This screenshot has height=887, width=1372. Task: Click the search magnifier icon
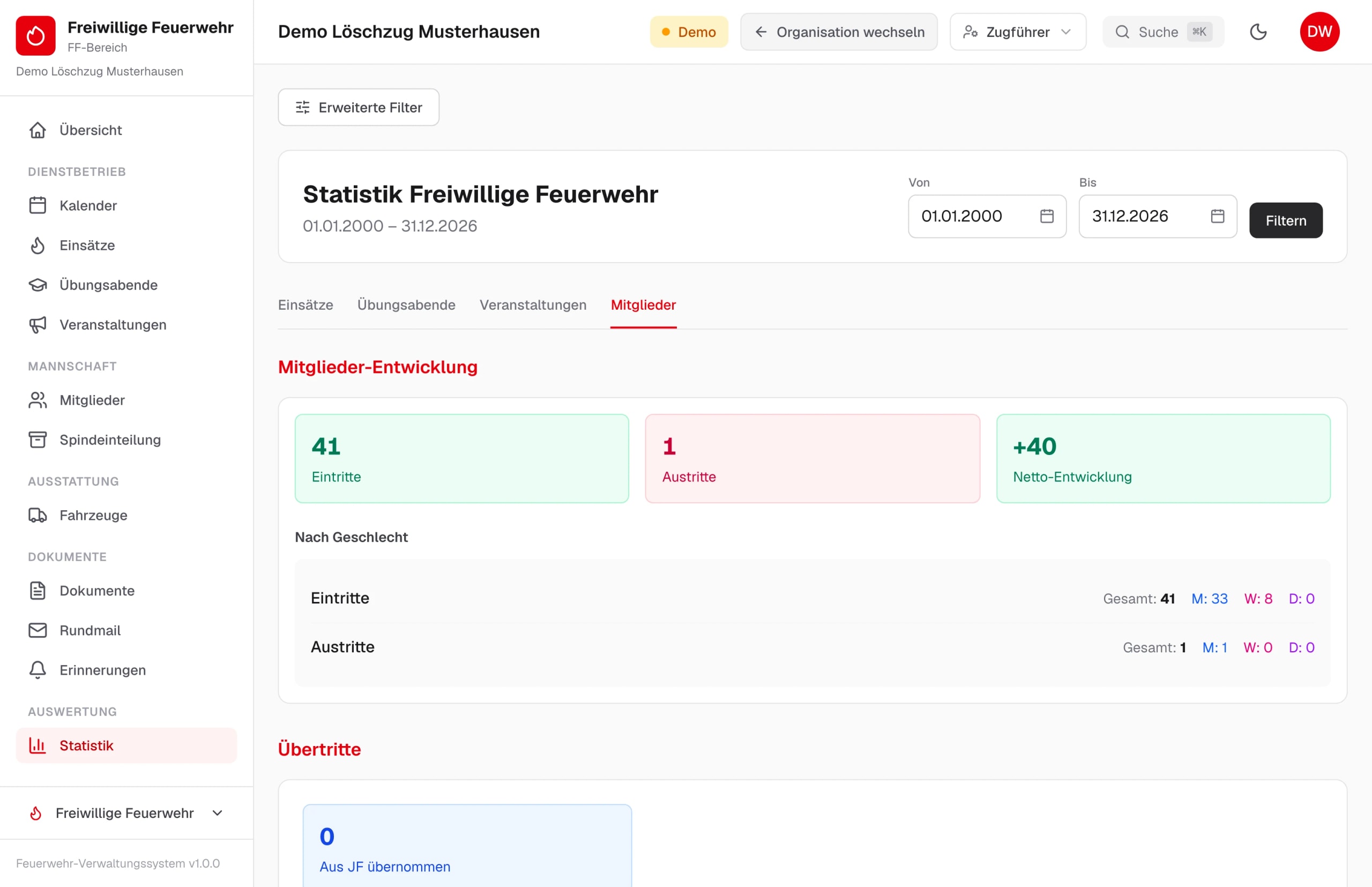pos(1122,32)
